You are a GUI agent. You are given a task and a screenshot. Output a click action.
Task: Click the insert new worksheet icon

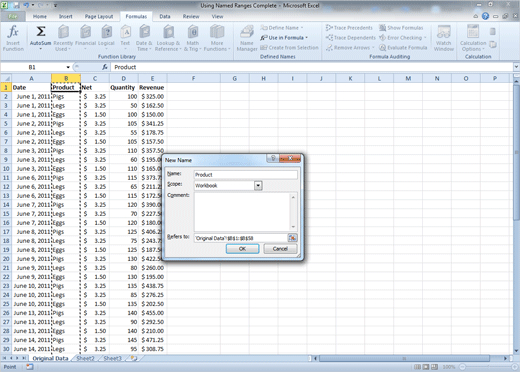click(134, 358)
